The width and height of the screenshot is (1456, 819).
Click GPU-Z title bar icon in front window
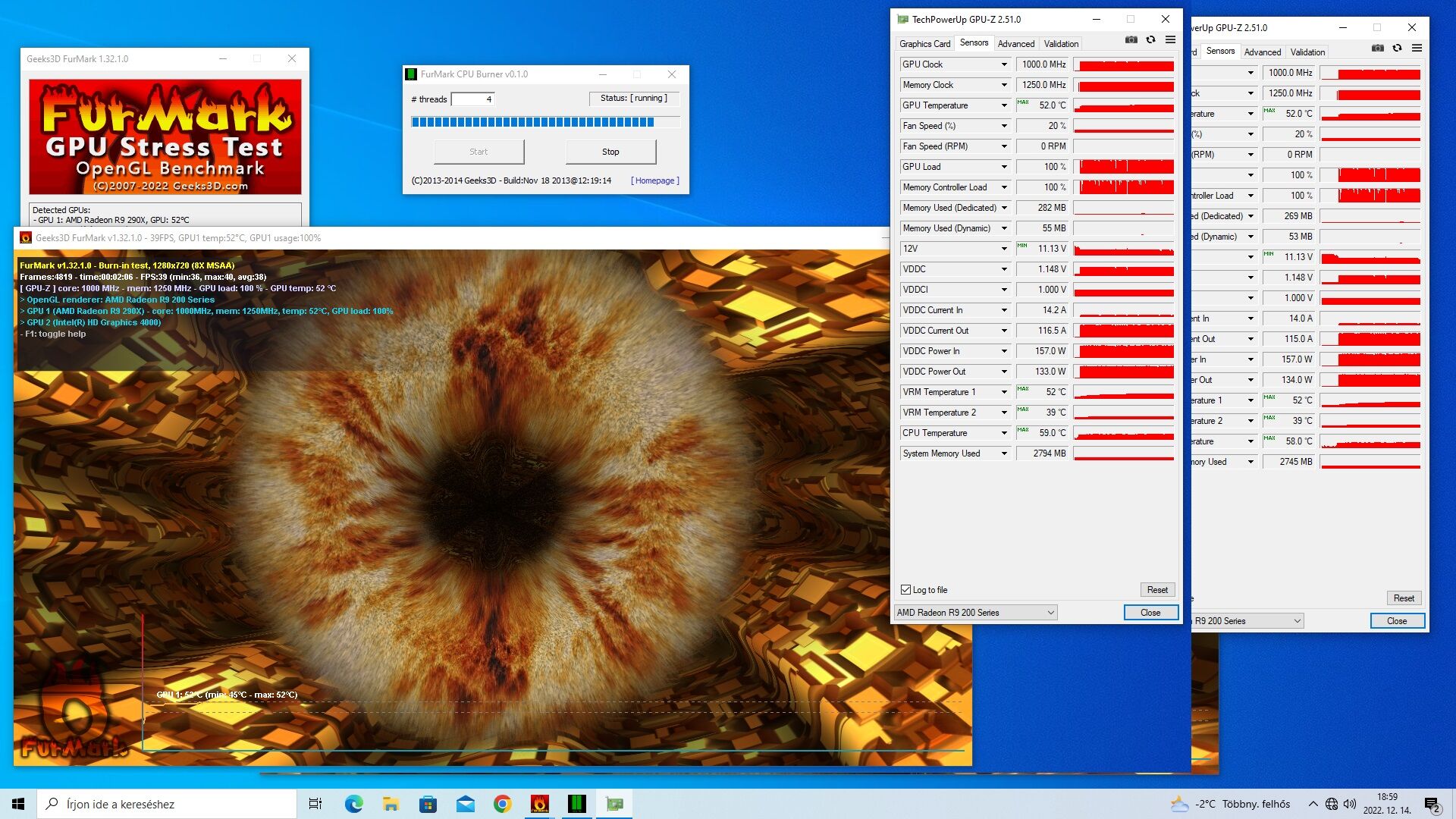[902, 19]
